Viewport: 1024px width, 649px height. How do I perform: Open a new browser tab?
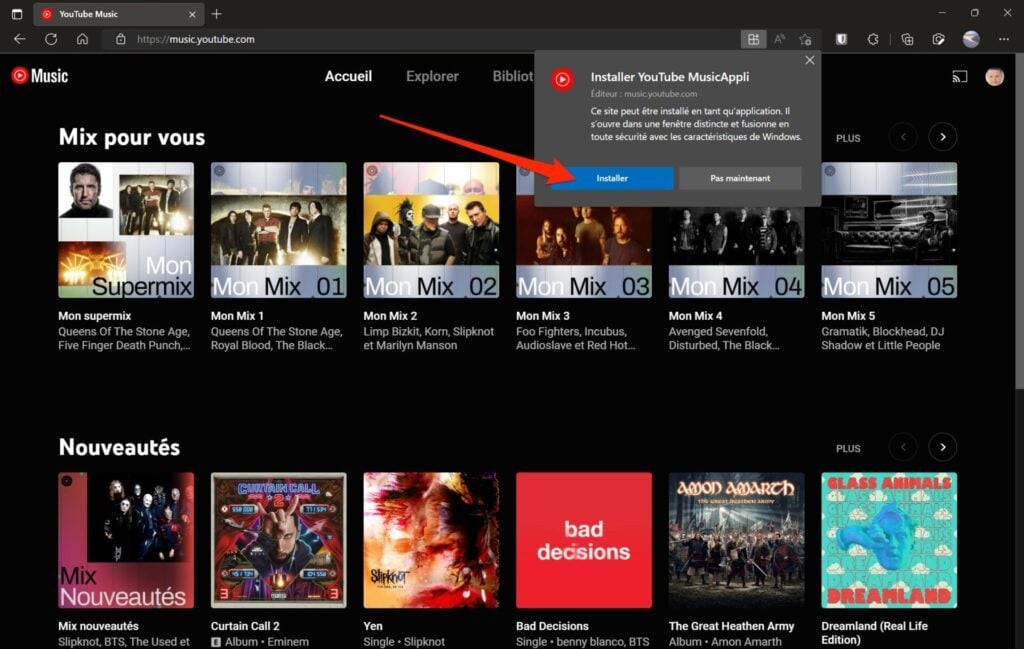pyautogui.click(x=217, y=14)
